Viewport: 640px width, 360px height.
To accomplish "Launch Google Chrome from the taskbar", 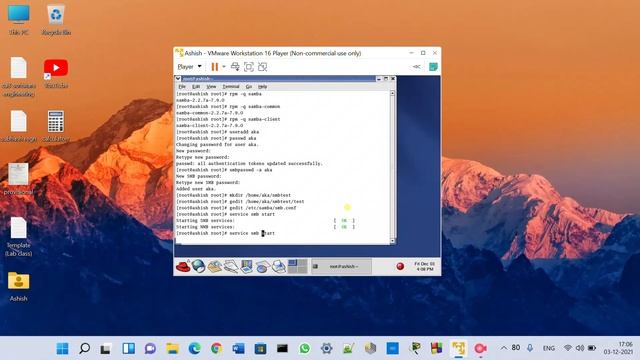I will click(216, 349).
